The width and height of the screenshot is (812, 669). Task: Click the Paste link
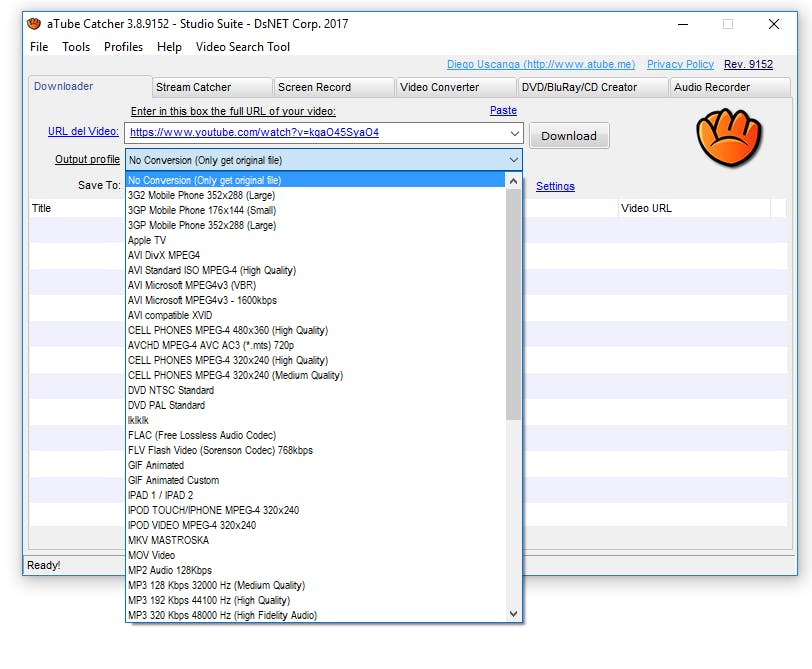[503, 110]
